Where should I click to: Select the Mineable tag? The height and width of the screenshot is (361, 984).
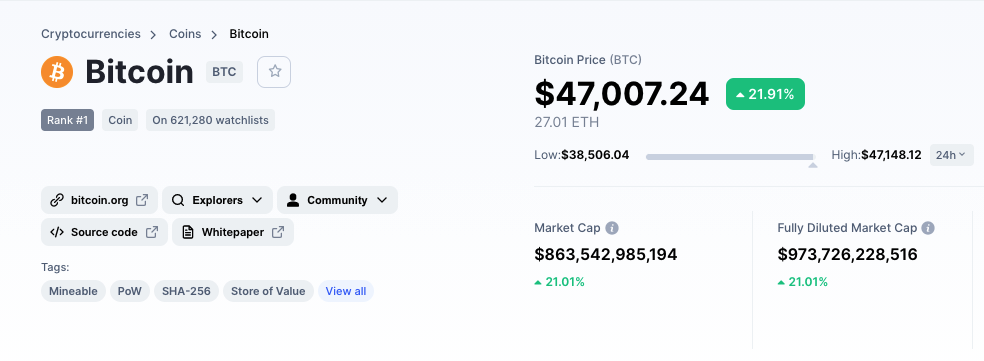pos(73,291)
